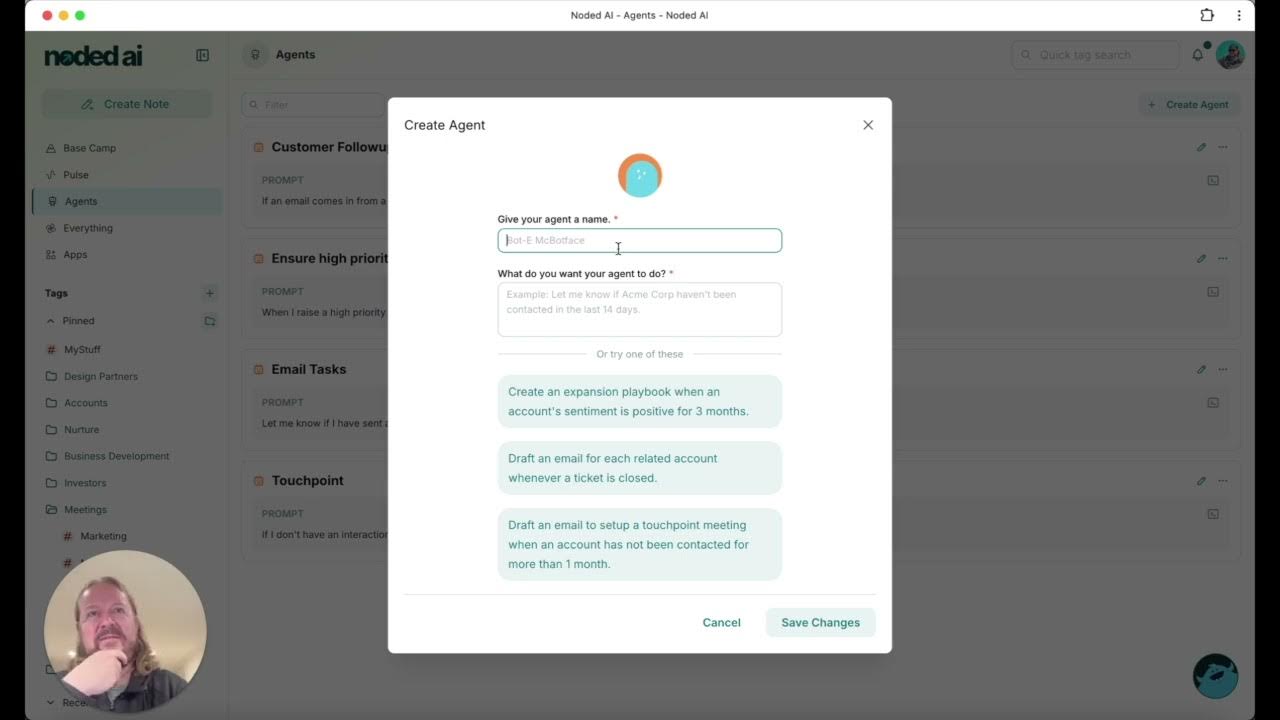The width and height of the screenshot is (1280, 720).
Task: Click the Noded AI logo
Action: 94,56
